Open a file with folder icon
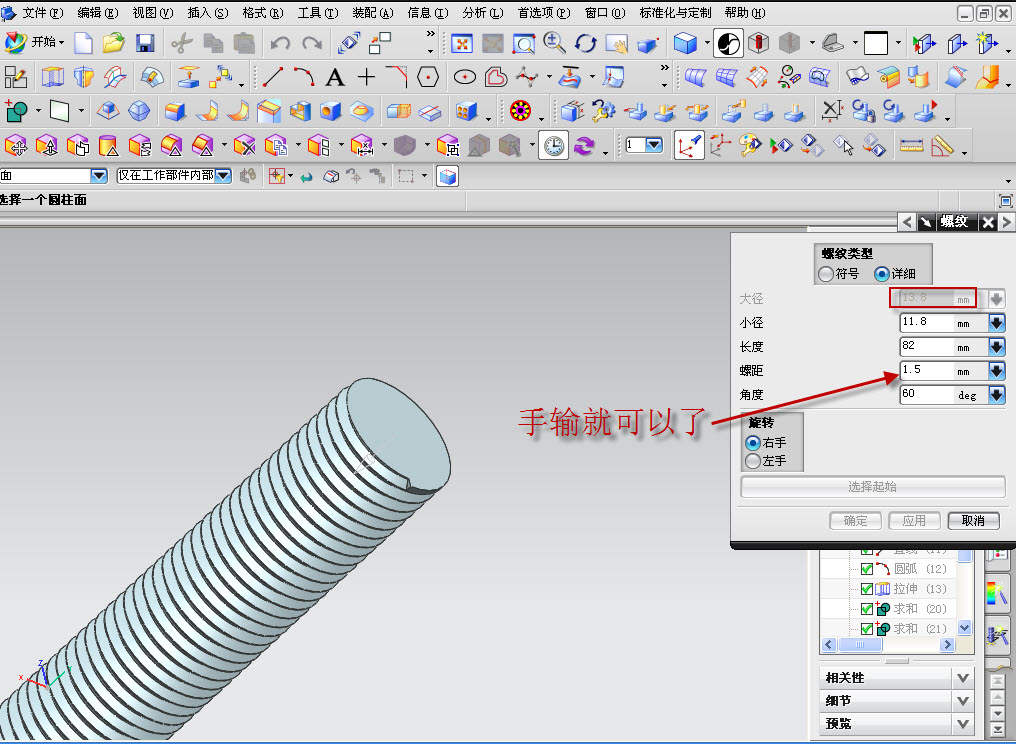Image resolution: width=1016 pixels, height=744 pixels. click(x=113, y=43)
